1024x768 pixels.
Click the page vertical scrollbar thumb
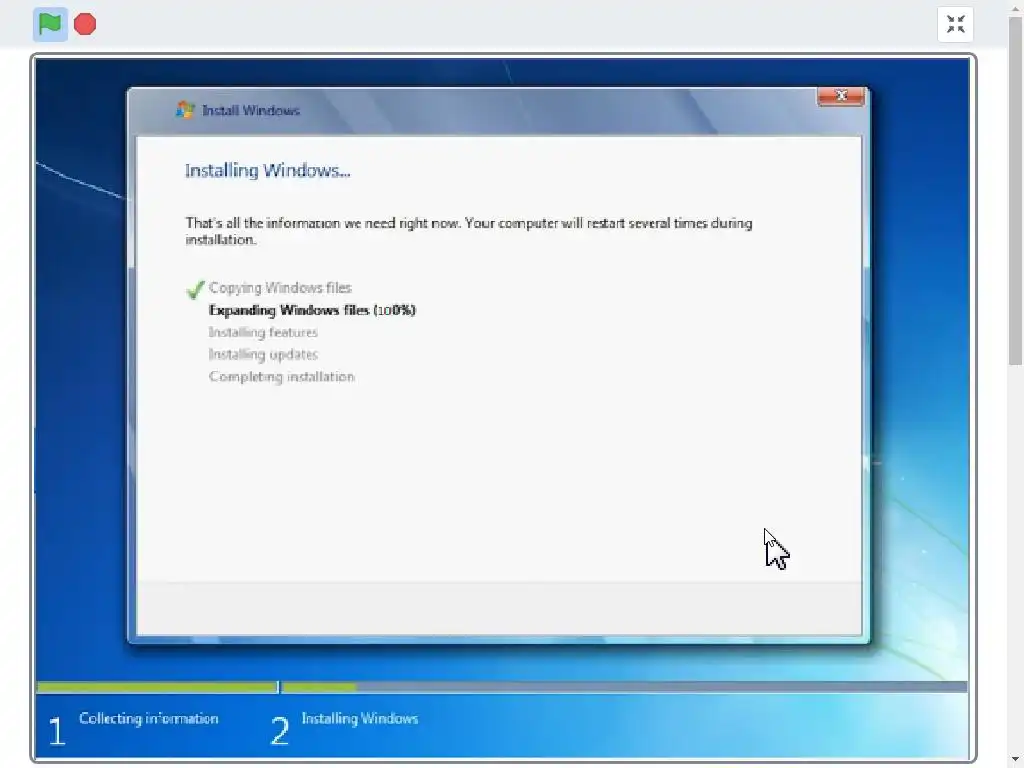(1016, 191)
